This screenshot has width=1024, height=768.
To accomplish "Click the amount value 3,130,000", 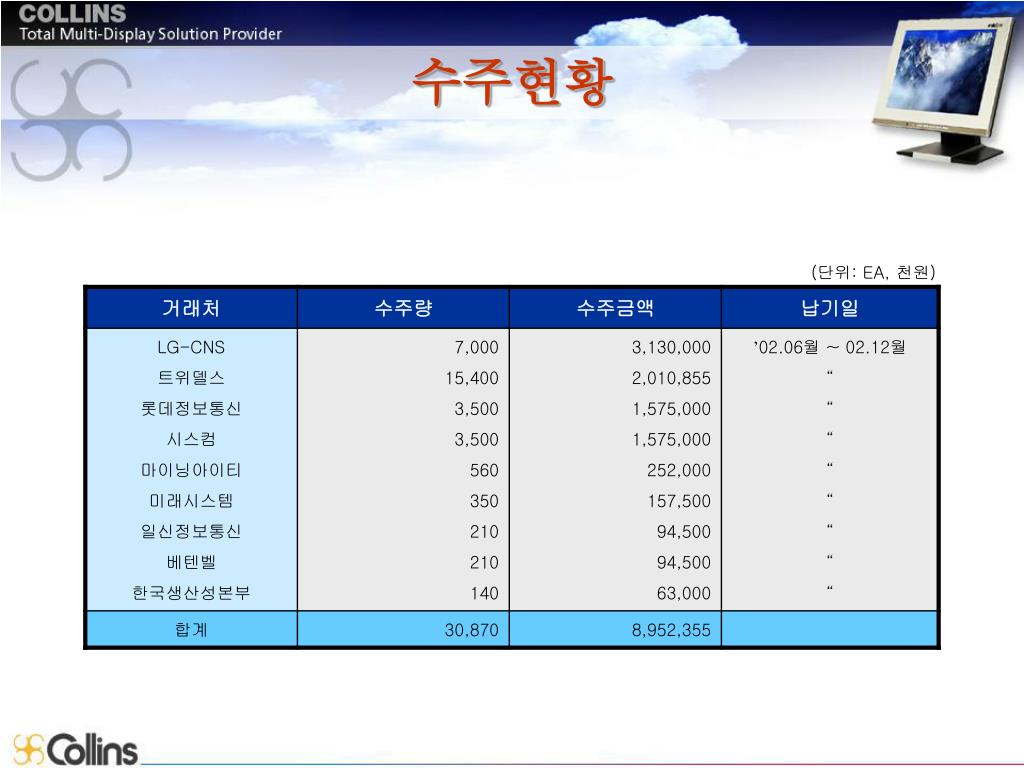I will (x=671, y=347).
